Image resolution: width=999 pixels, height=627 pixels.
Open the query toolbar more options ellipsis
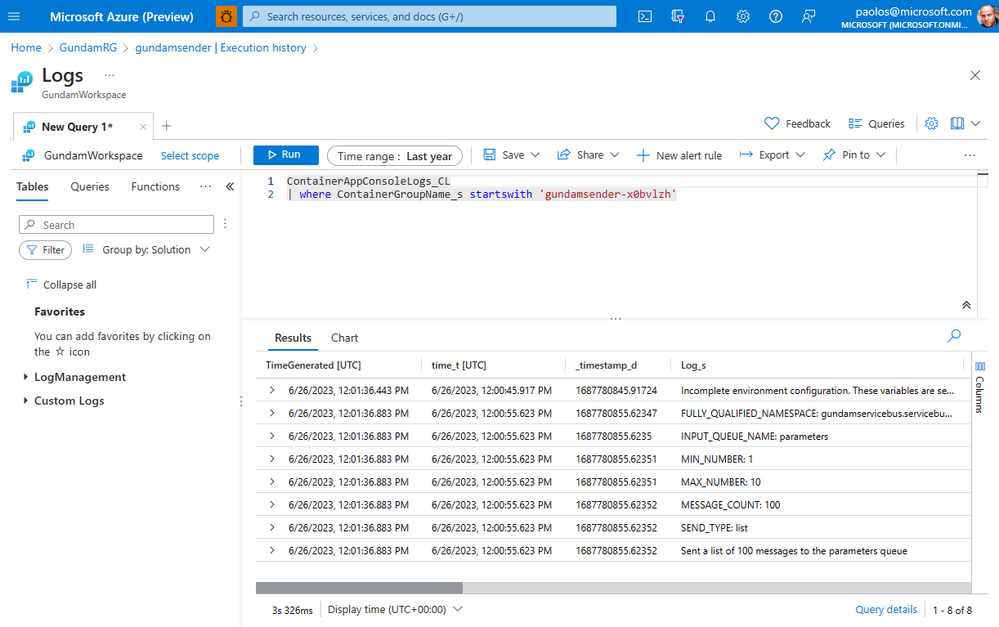click(970, 155)
